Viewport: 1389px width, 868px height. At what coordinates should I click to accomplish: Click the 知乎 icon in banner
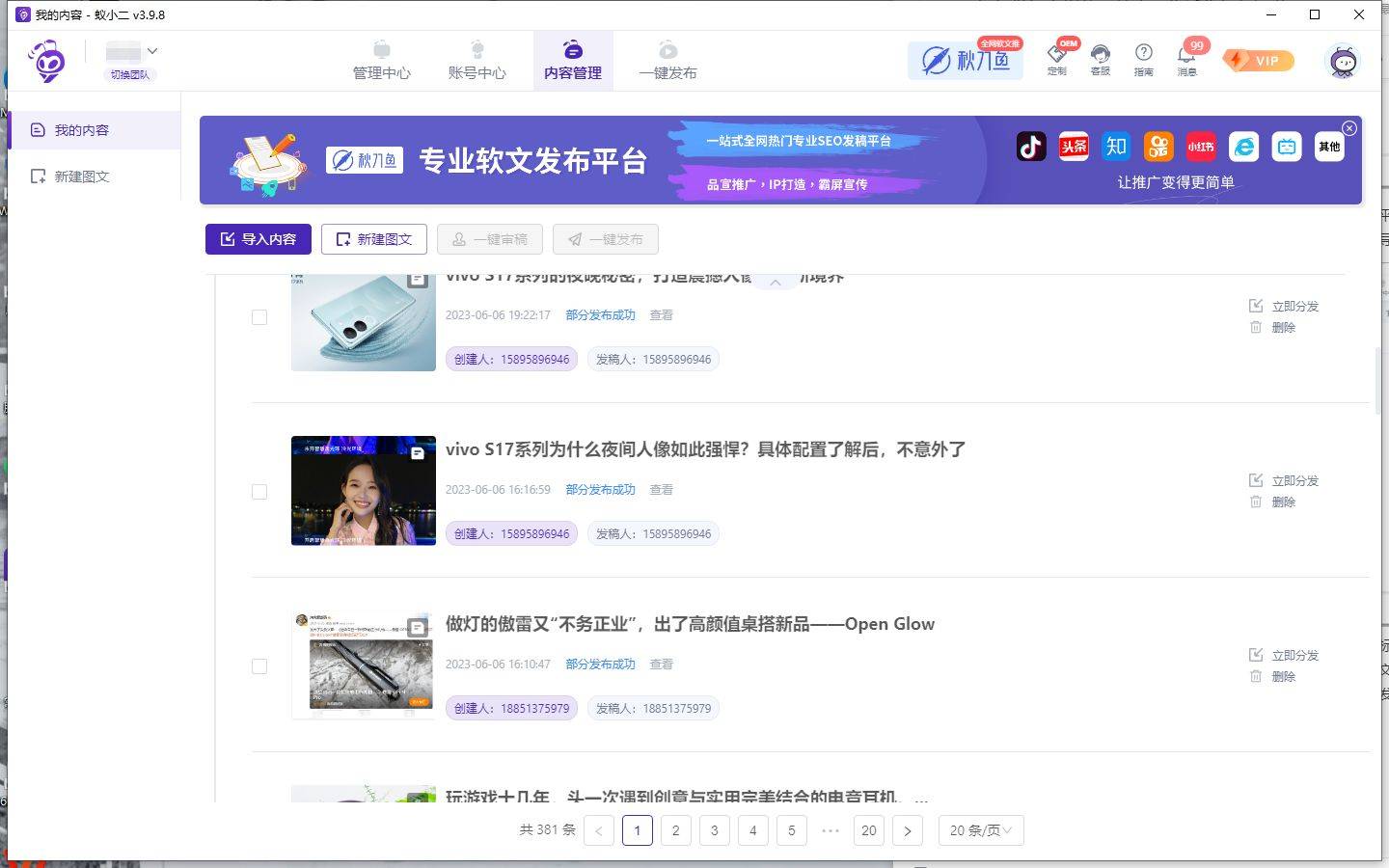(1116, 147)
